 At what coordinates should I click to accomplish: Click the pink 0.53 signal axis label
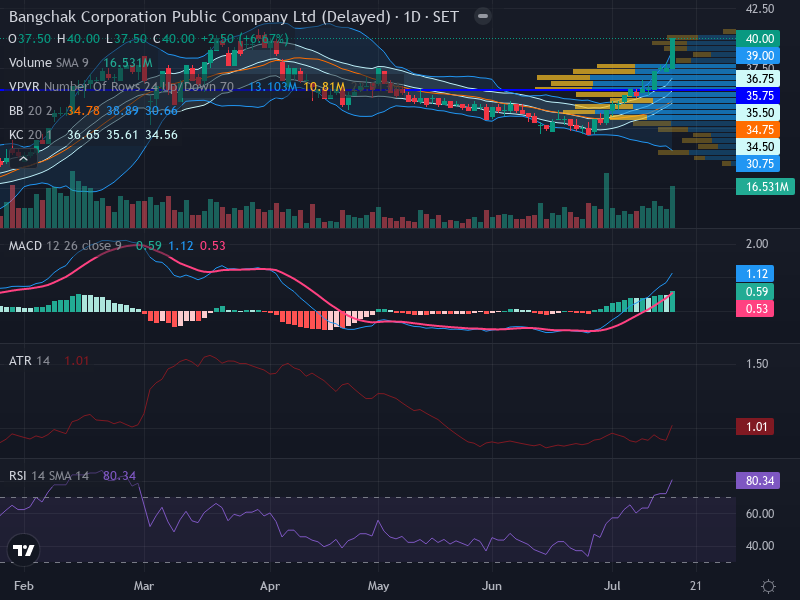[755, 309]
